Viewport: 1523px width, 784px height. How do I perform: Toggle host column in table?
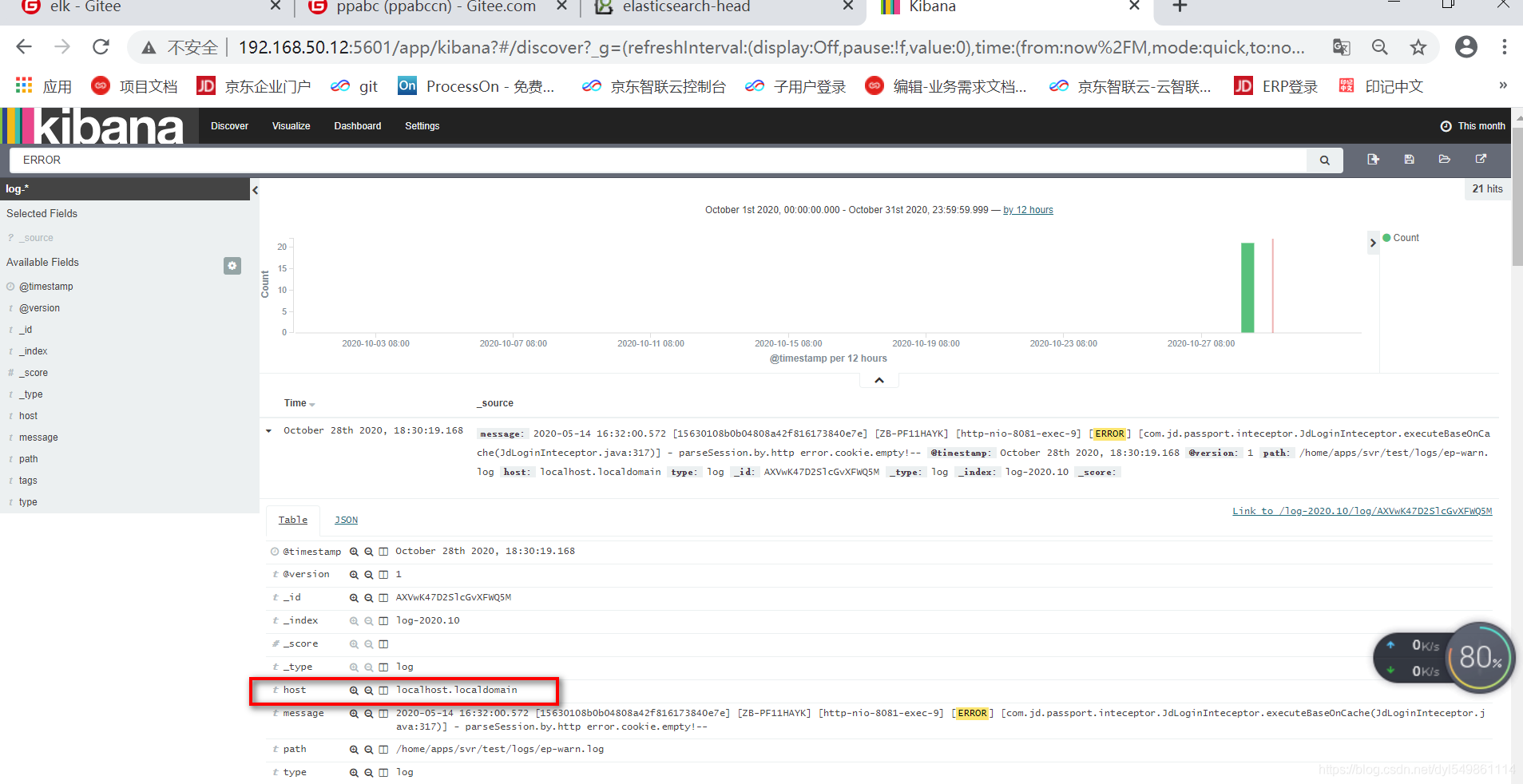383,691
